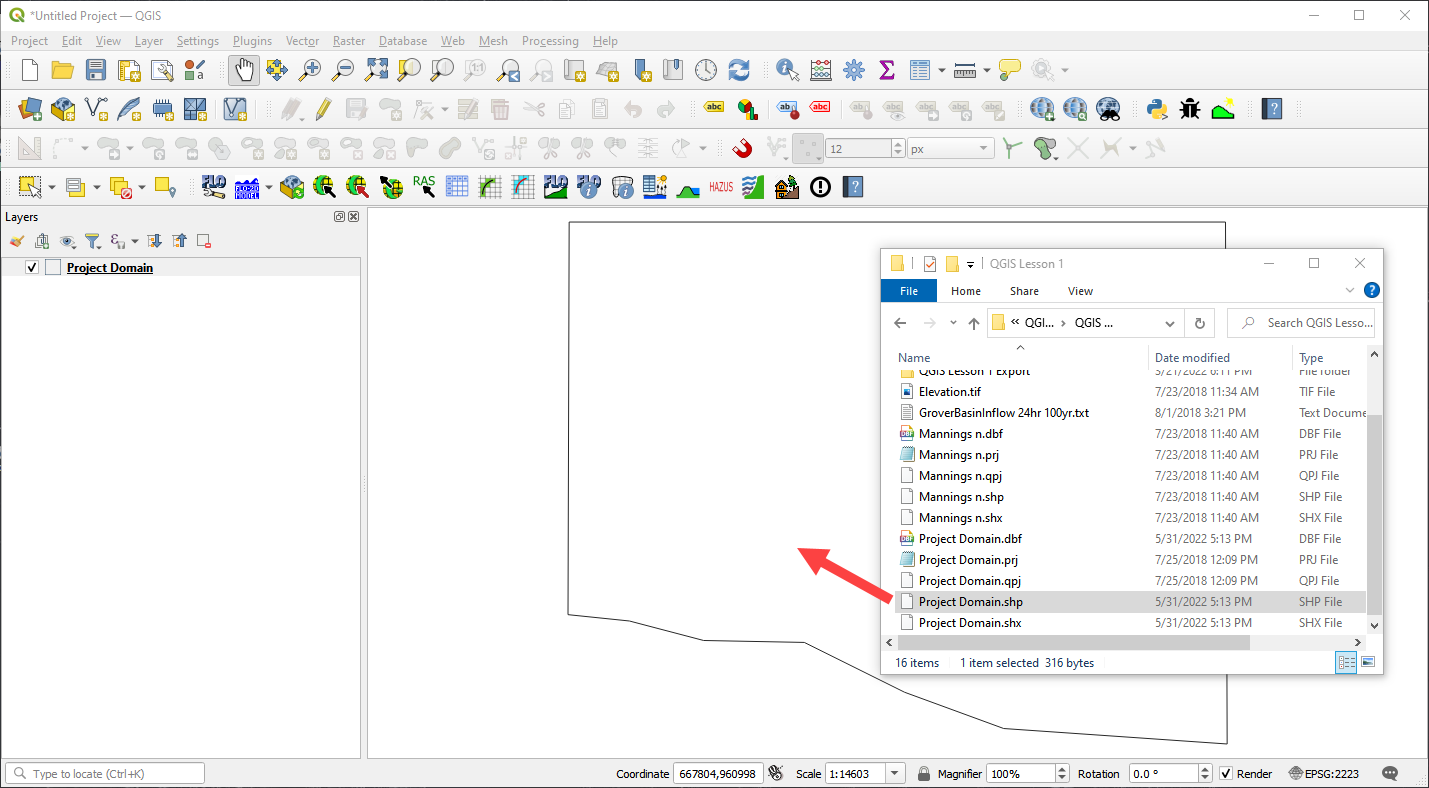Screen dimensions: 1429x788
Task: Open the Identify Features tool
Action: 787,70
